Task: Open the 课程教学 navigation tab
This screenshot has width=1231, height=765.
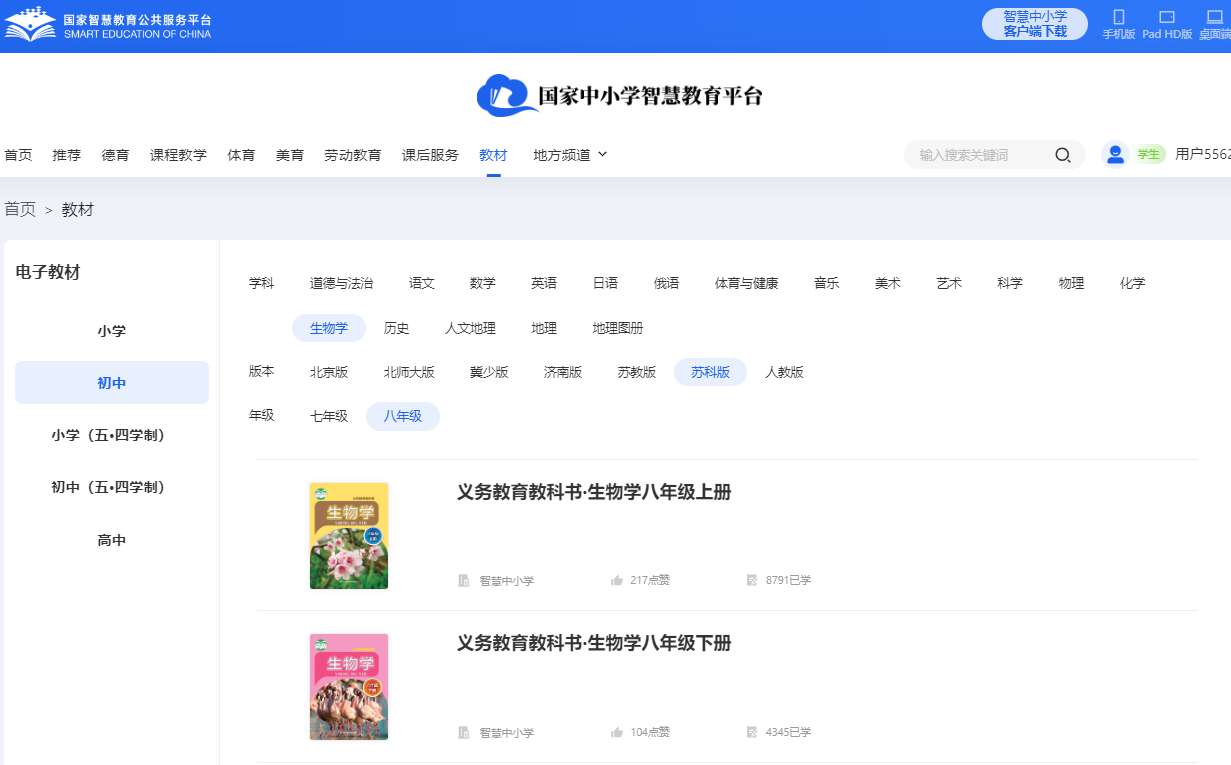Action: pyautogui.click(x=178, y=155)
